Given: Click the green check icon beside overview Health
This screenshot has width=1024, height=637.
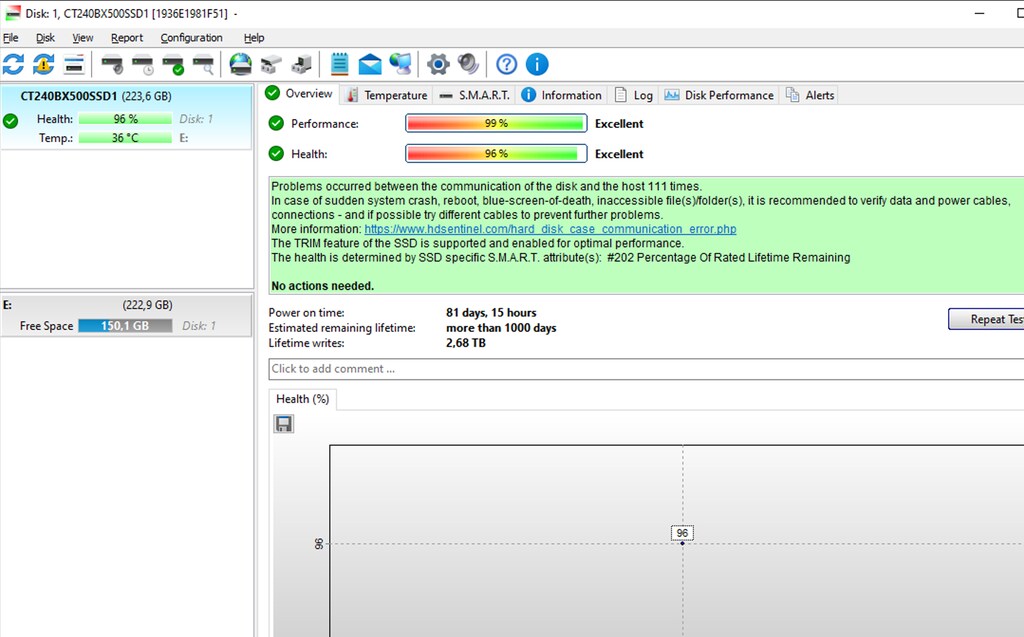Looking at the screenshot, I should (x=276, y=154).
